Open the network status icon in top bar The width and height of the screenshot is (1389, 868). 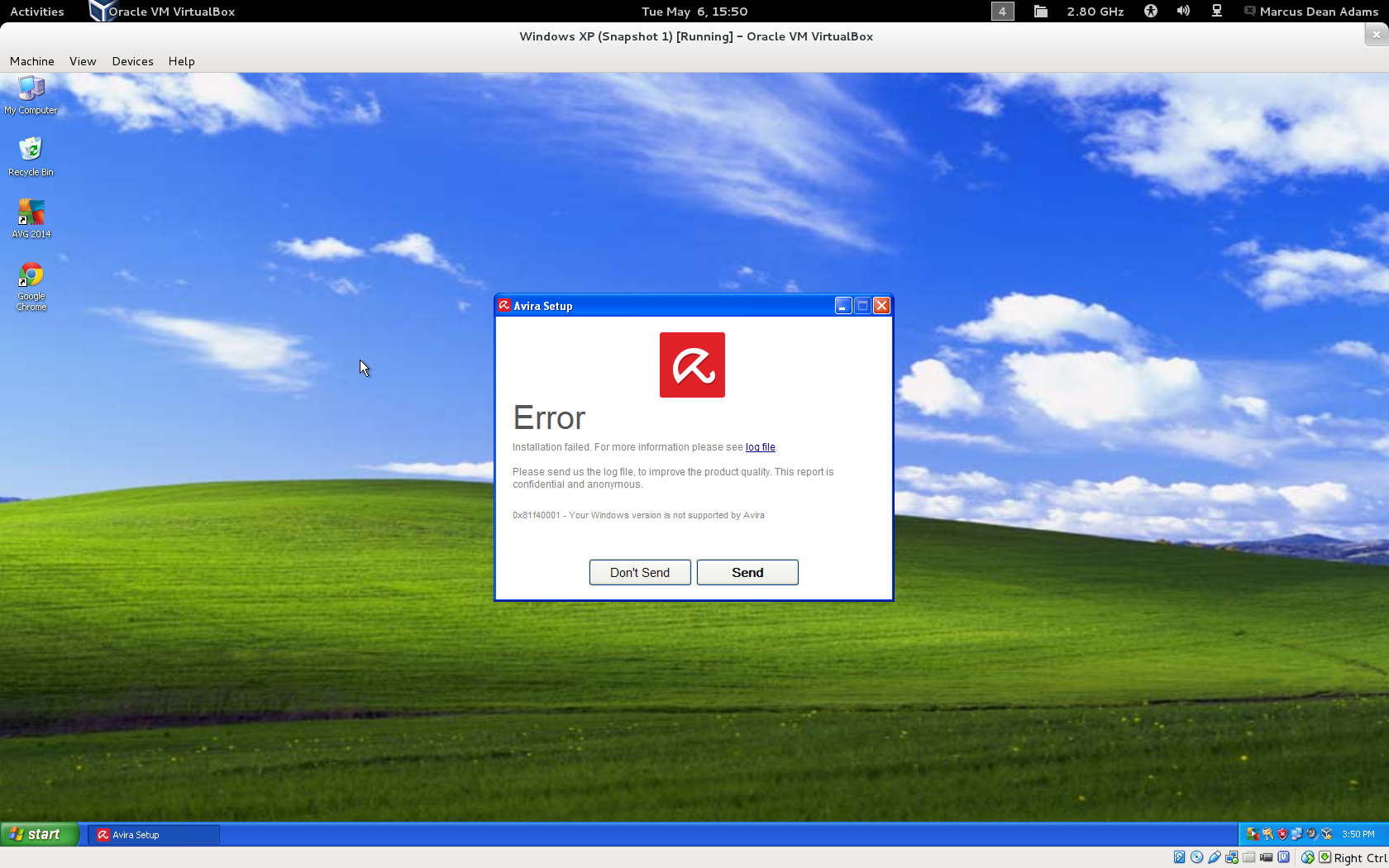[x=1217, y=11]
